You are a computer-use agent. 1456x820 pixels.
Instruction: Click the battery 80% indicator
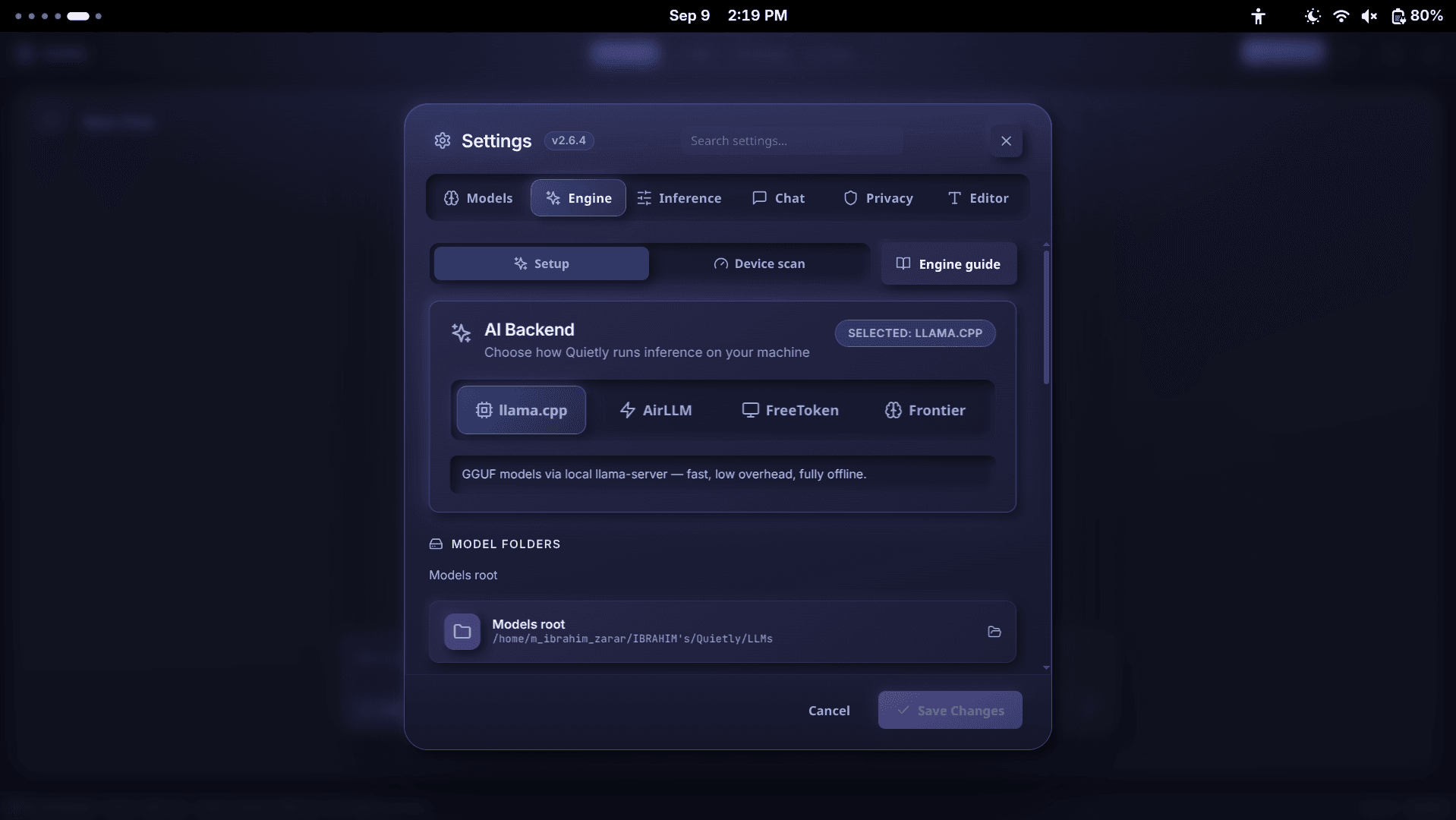pos(1417,16)
